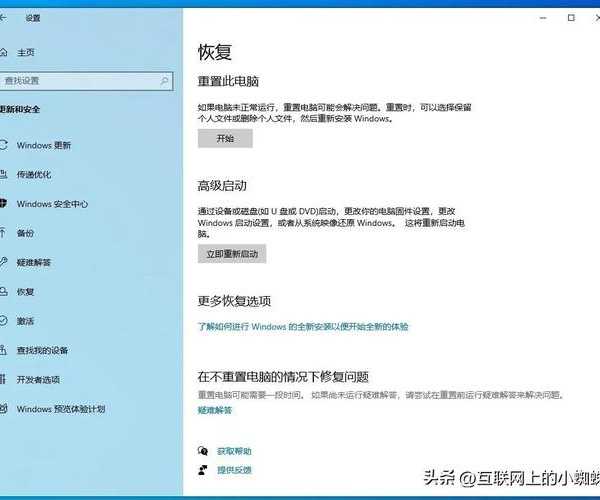Image resolution: width=600 pixels, height=500 pixels.
Task: Click the magnifier icon in search box
Action: [x=164, y=81]
